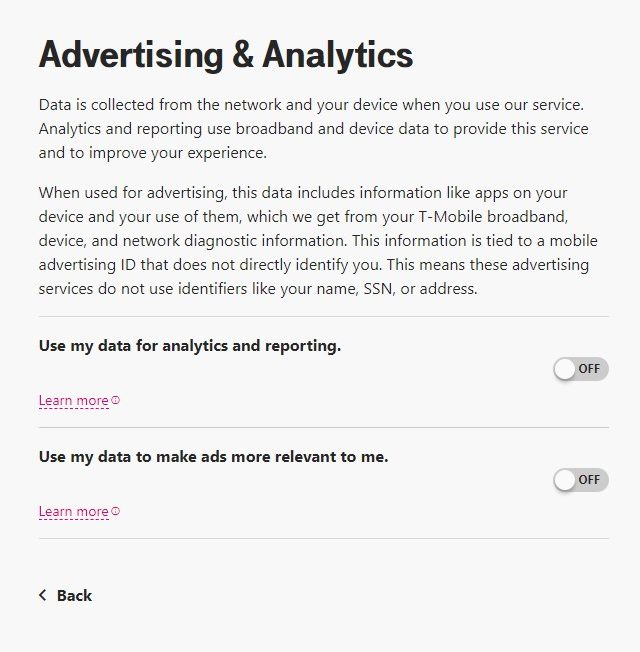Click the 'make ads more relevant to me' label
This screenshot has height=652, width=640.
(213, 457)
